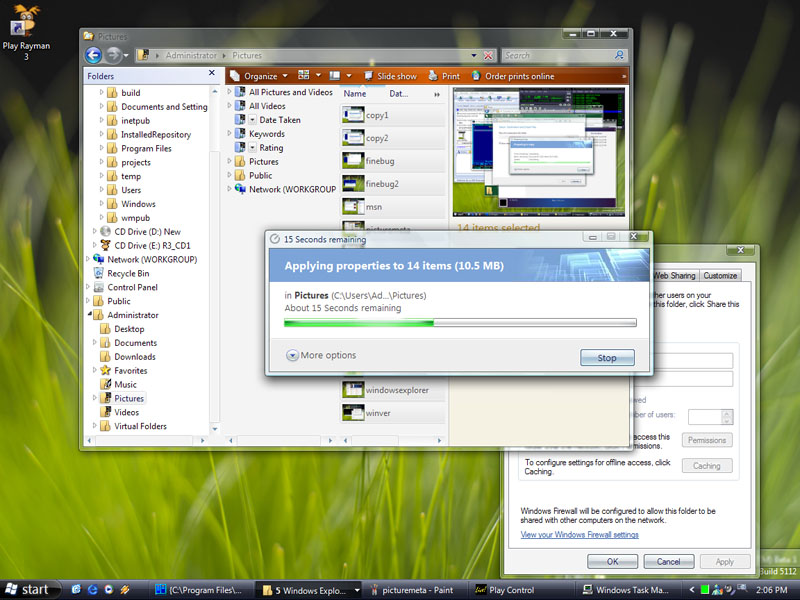Select the copy1 image thumbnail icon
Image resolution: width=800 pixels, height=600 pixels.
point(353,115)
